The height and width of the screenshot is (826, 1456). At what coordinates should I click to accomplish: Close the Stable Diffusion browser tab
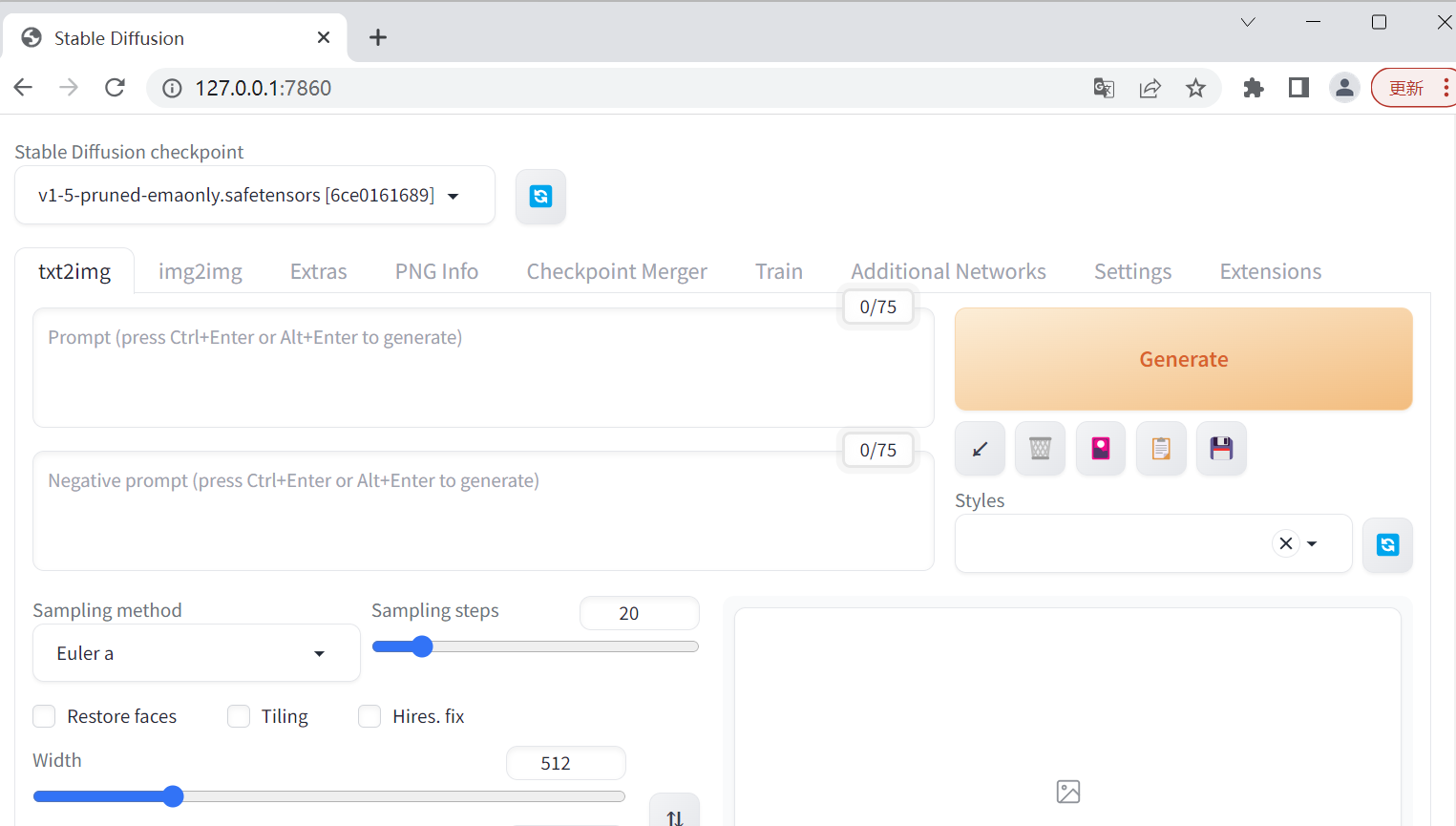click(324, 37)
